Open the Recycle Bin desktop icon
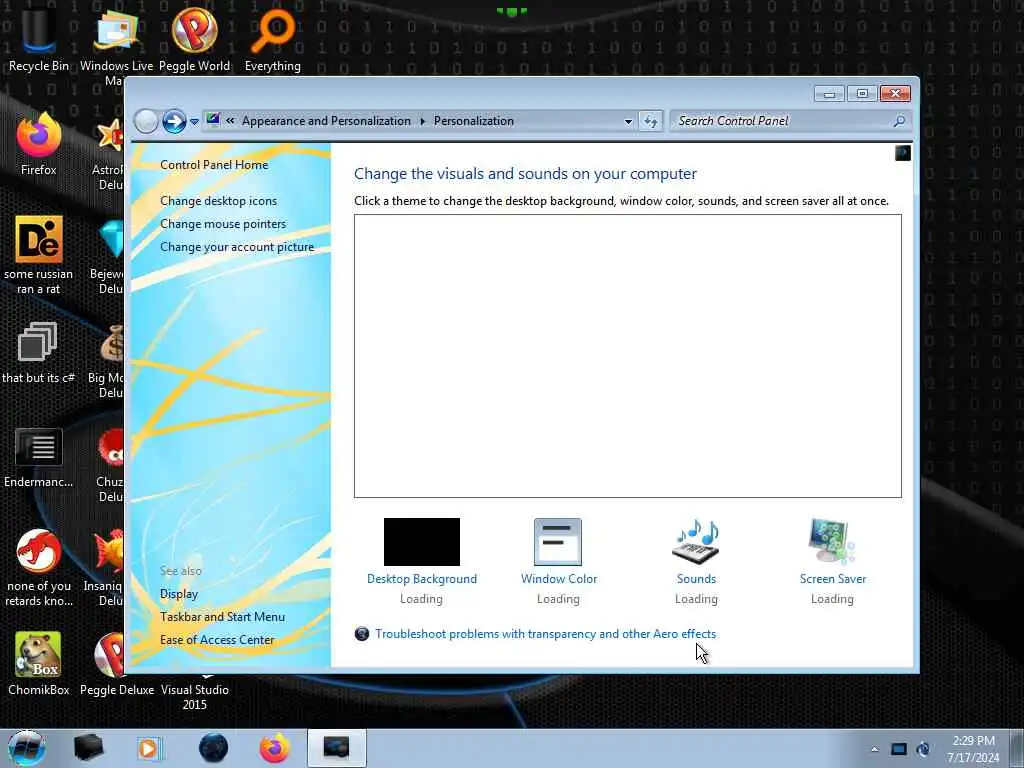This screenshot has width=1024, height=768. coord(38,37)
